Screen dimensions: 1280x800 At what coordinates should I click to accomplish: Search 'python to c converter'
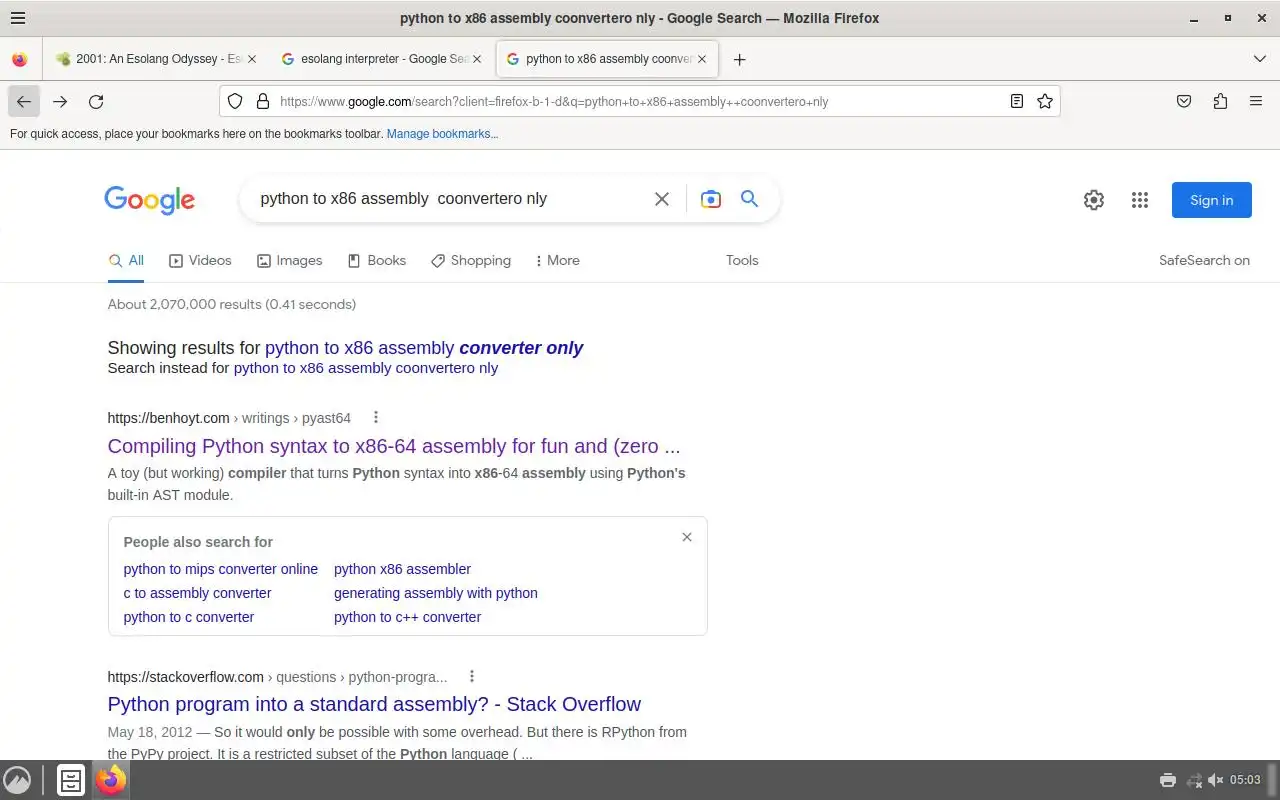(x=189, y=617)
